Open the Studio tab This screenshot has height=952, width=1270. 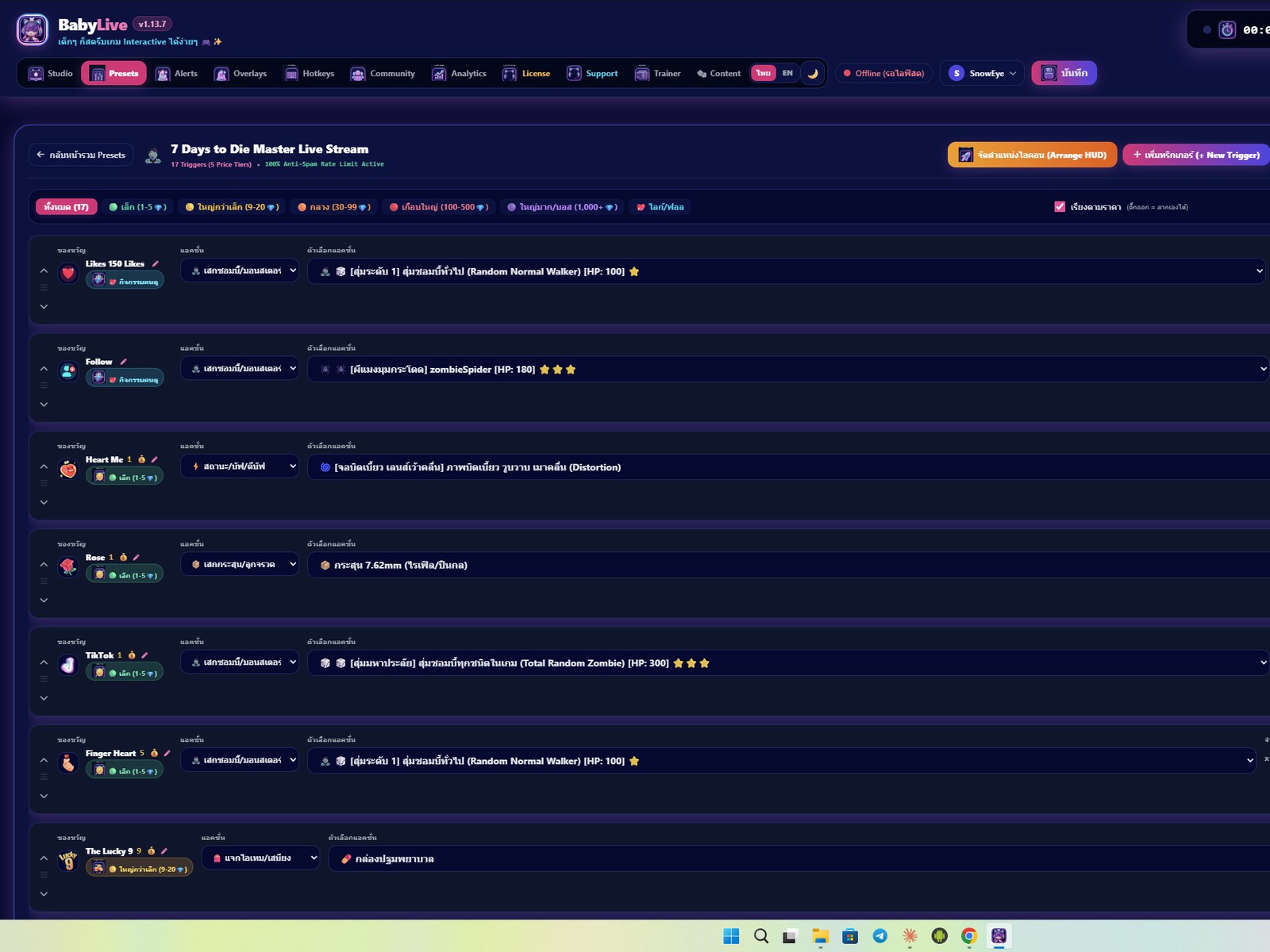tap(51, 74)
